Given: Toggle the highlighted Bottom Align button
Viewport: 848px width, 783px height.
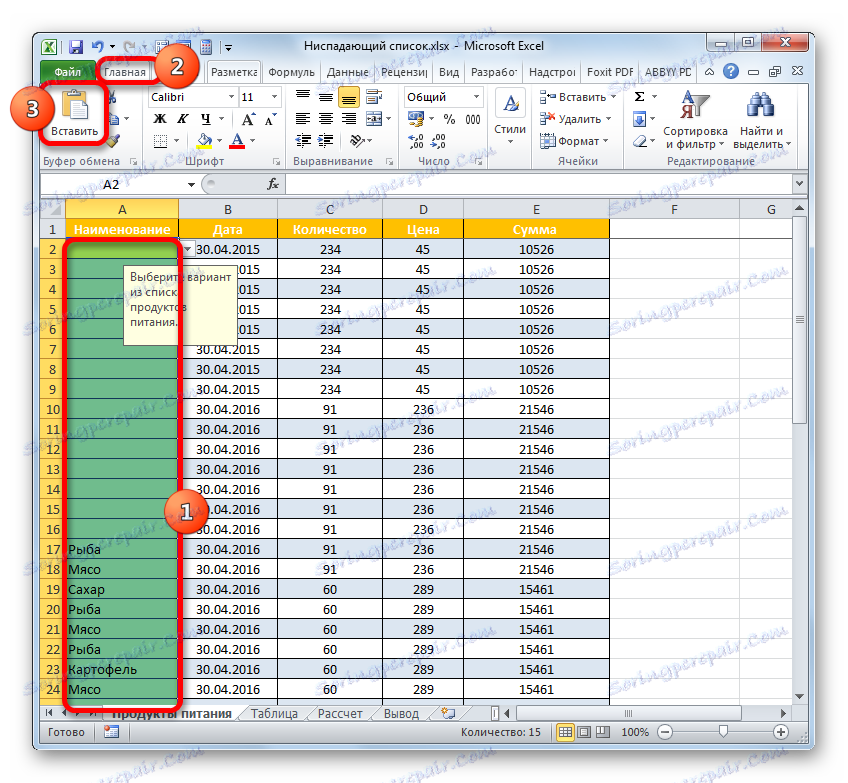Looking at the screenshot, I should click(349, 97).
